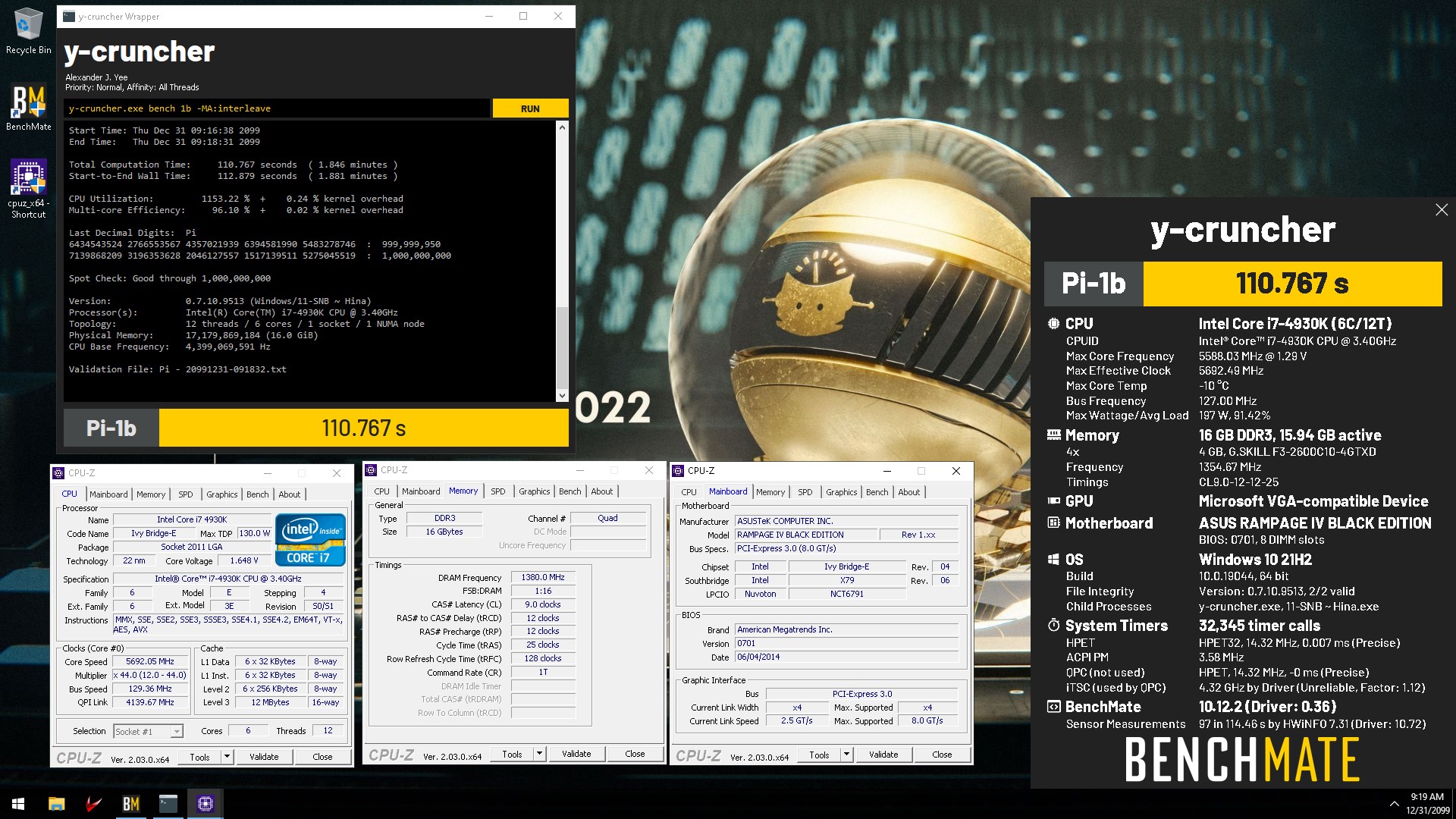Click the RAMPAGE IV BLACK EDITION model field
Screen dimensions: 1456x819
(805, 535)
